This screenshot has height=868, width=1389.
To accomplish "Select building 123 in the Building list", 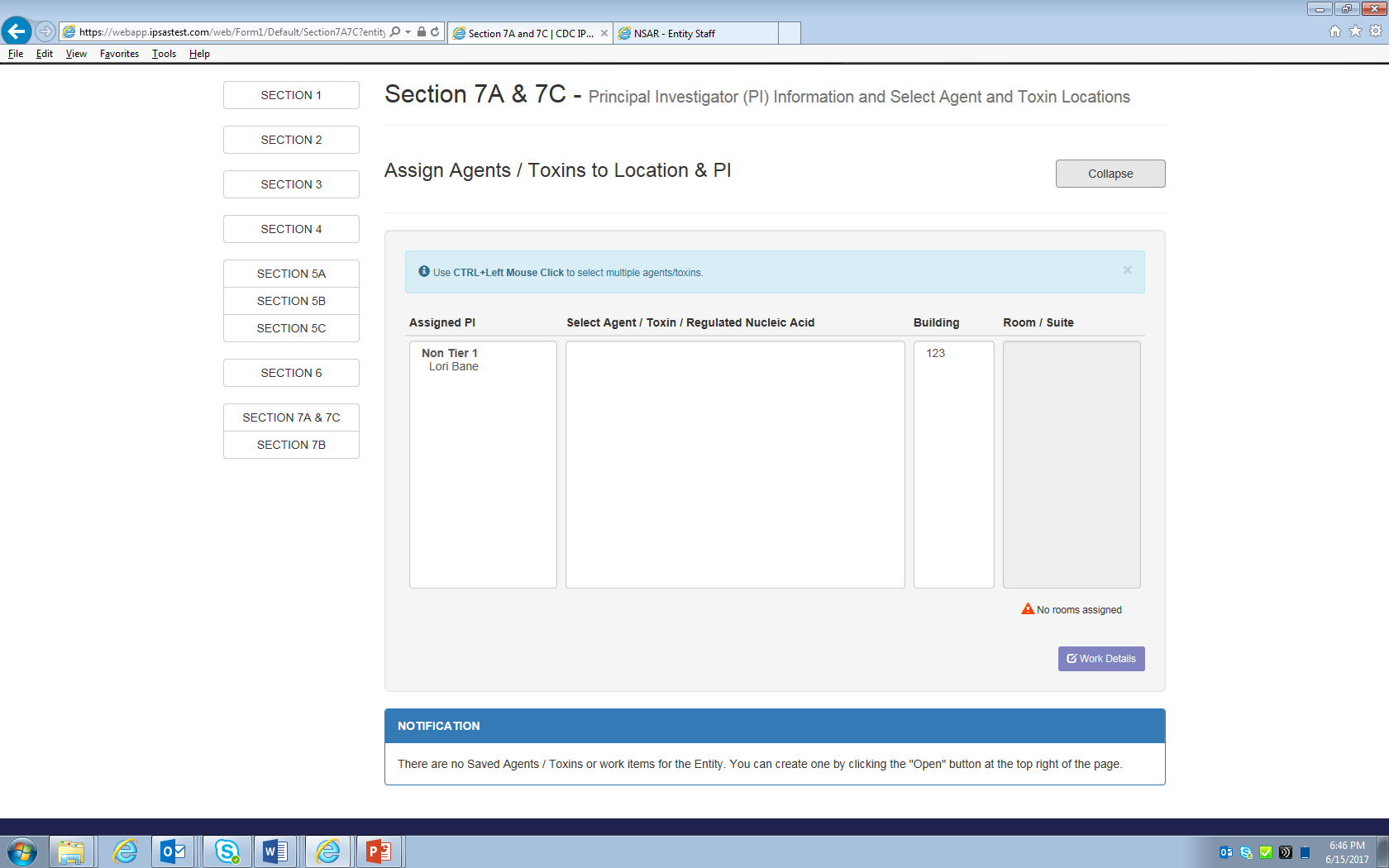I will pyautogui.click(x=935, y=353).
